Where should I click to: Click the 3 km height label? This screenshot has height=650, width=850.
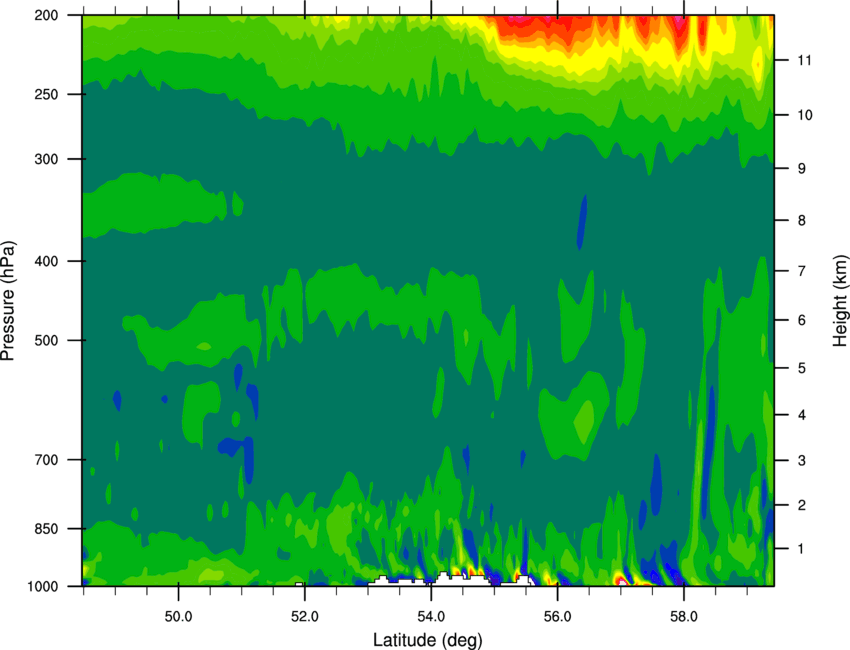pos(802,460)
